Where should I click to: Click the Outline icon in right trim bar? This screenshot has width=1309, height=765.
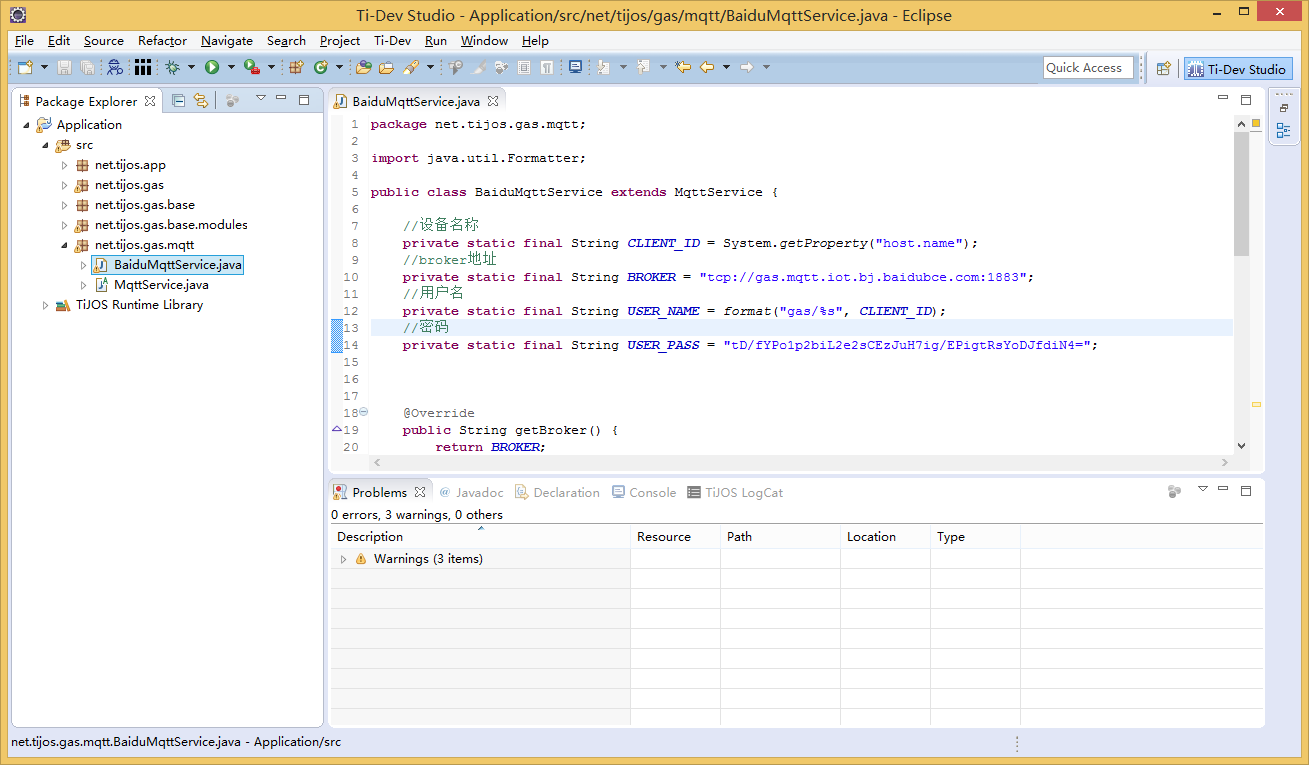coord(1283,130)
